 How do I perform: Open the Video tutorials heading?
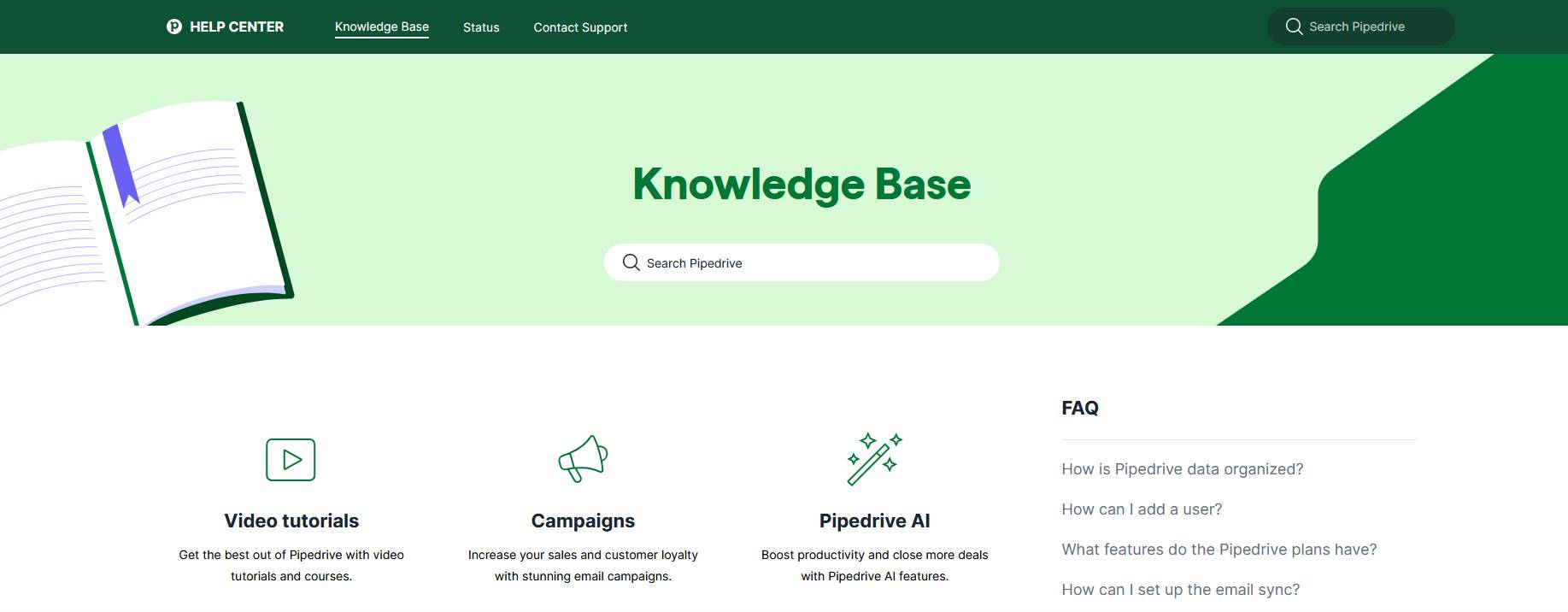point(291,521)
